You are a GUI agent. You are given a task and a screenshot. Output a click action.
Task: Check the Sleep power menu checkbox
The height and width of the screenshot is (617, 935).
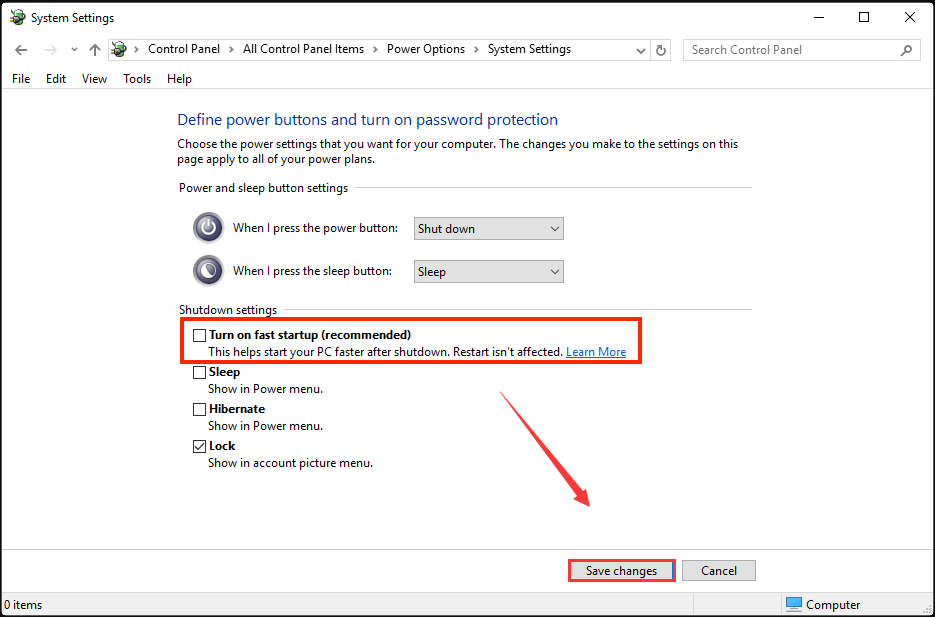pyautogui.click(x=199, y=373)
